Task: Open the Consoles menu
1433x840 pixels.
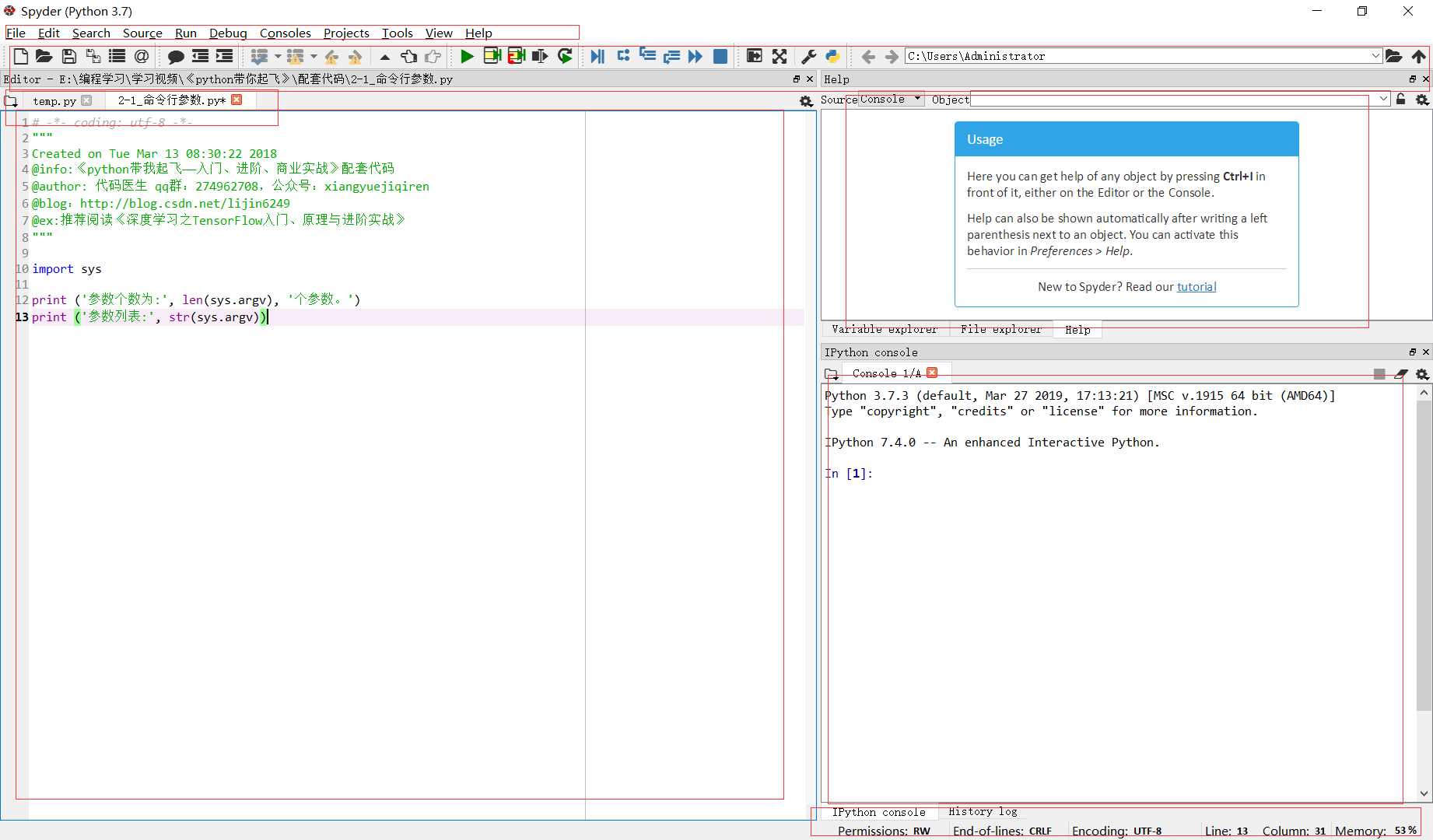Action: click(x=285, y=33)
